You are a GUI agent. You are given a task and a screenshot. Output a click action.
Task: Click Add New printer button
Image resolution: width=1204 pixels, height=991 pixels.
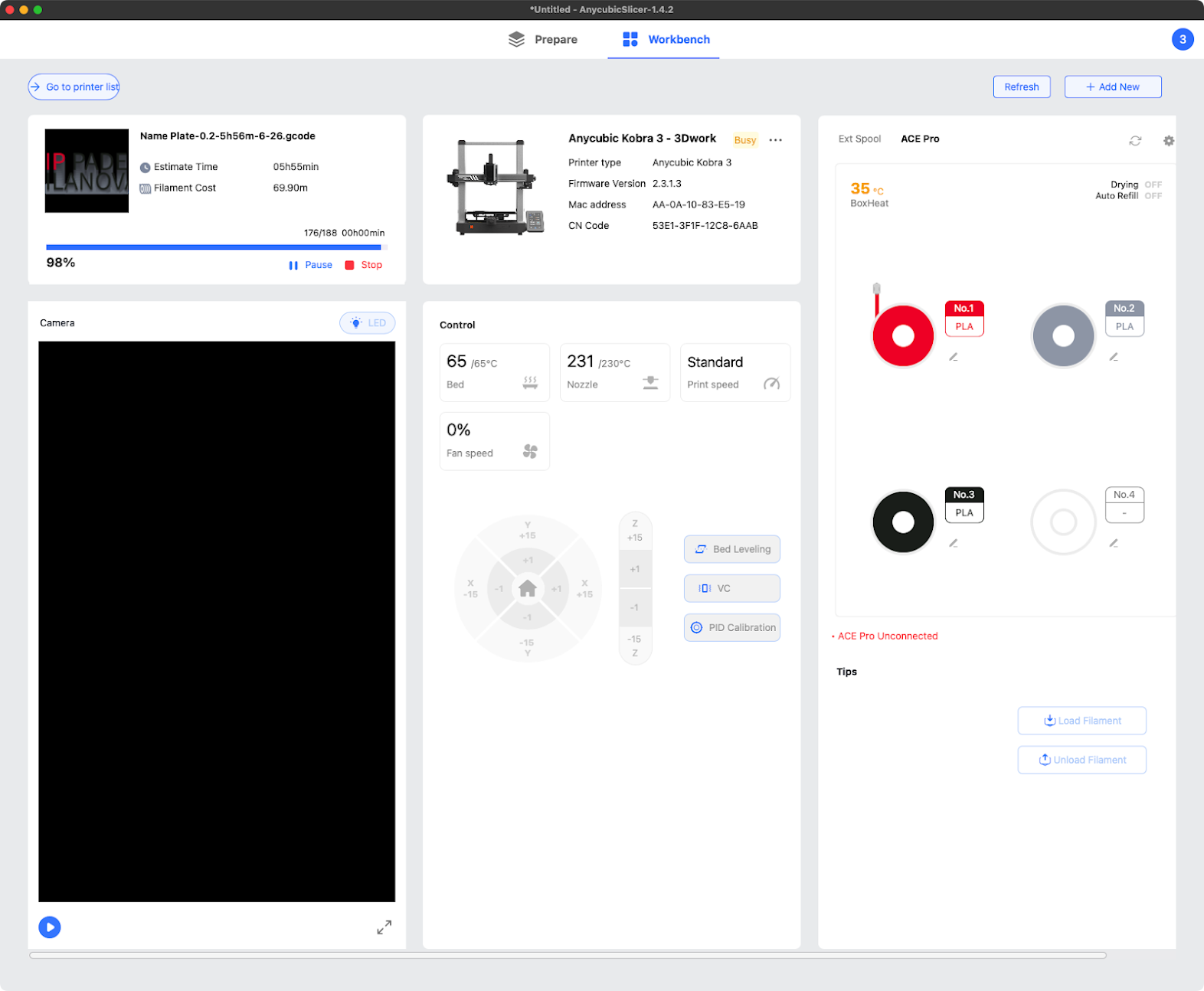click(x=1113, y=87)
